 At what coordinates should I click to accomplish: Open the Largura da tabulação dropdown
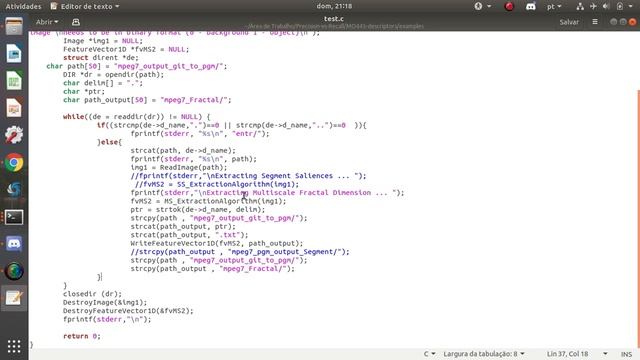click(x=484, y=354)
